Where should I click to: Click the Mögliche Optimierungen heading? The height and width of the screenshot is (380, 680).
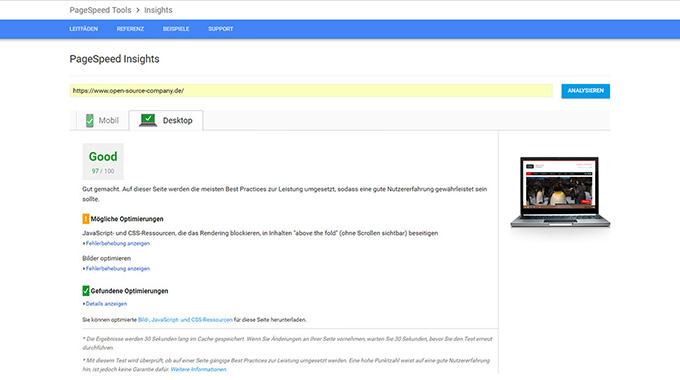pos(127,219)
